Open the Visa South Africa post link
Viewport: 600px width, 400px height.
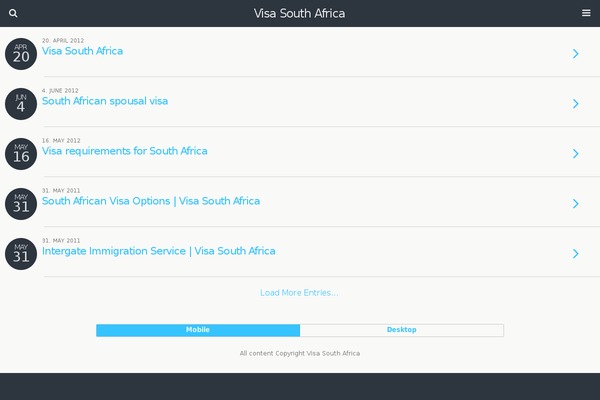pyautogui.click(x=83, y=51)
